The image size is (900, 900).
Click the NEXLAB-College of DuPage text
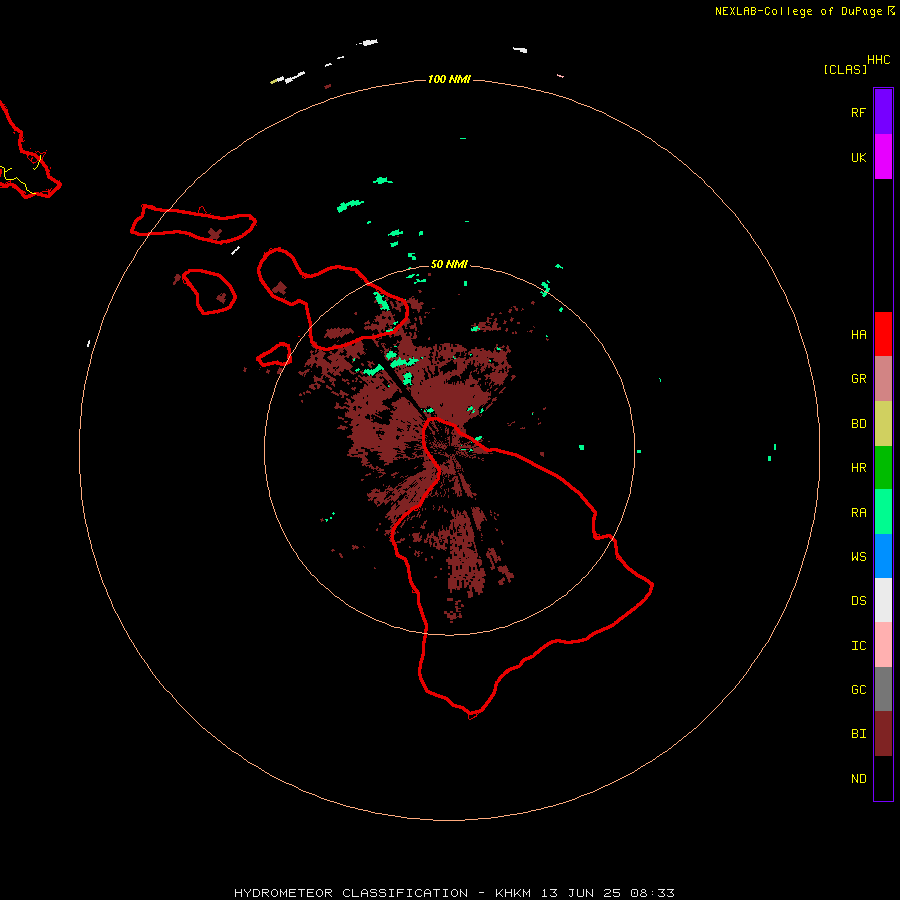(x=798, y=11)
